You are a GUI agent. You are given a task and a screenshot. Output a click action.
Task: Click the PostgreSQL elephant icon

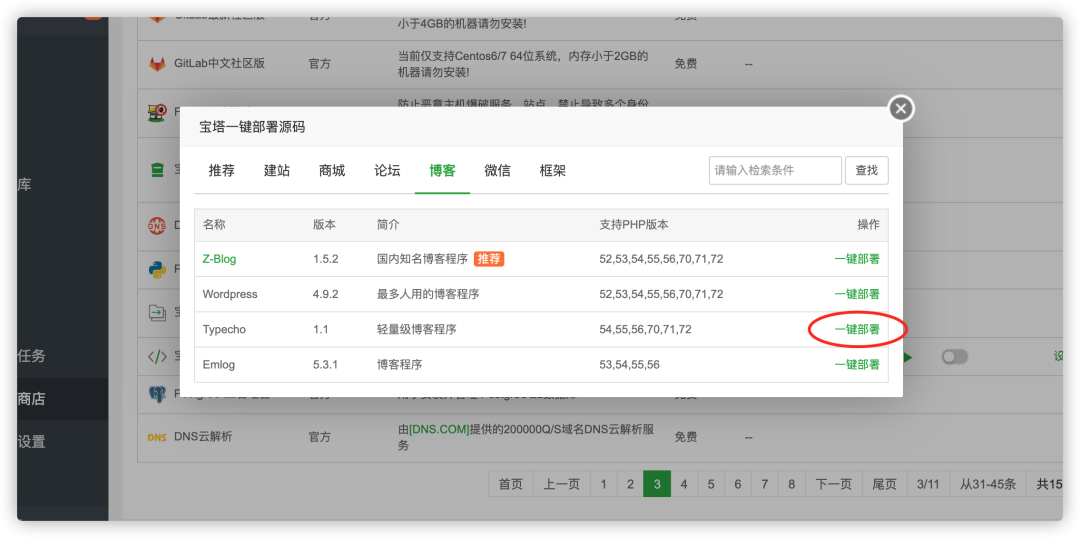pyautogui.click(x=158, y=394)
